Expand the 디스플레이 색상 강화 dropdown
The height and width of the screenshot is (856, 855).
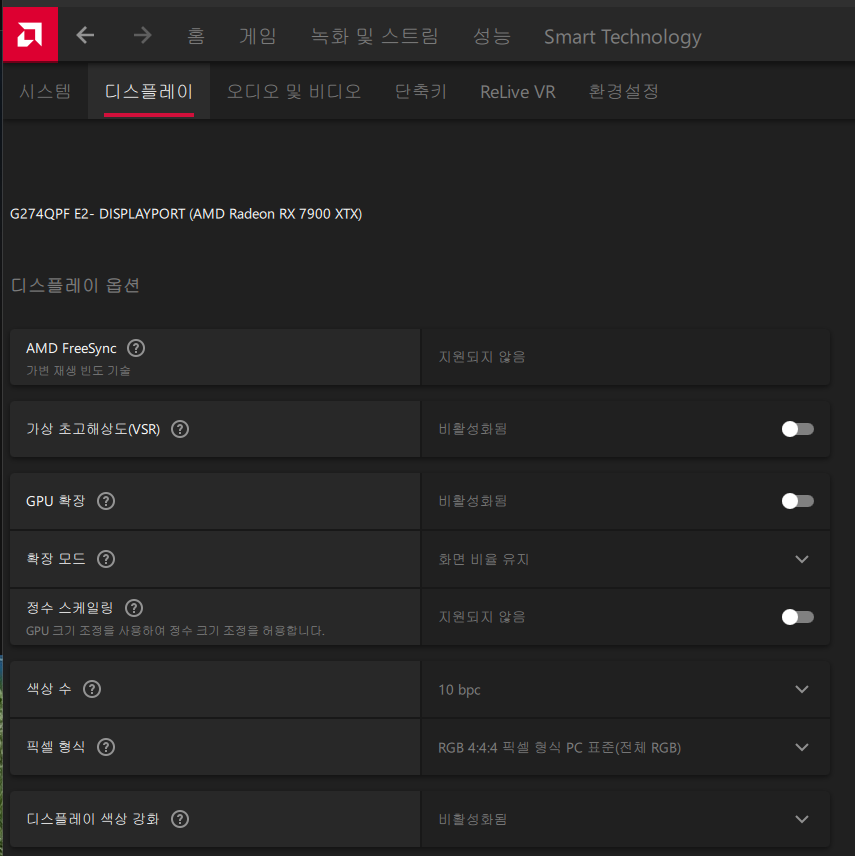[x=801, y=819]
